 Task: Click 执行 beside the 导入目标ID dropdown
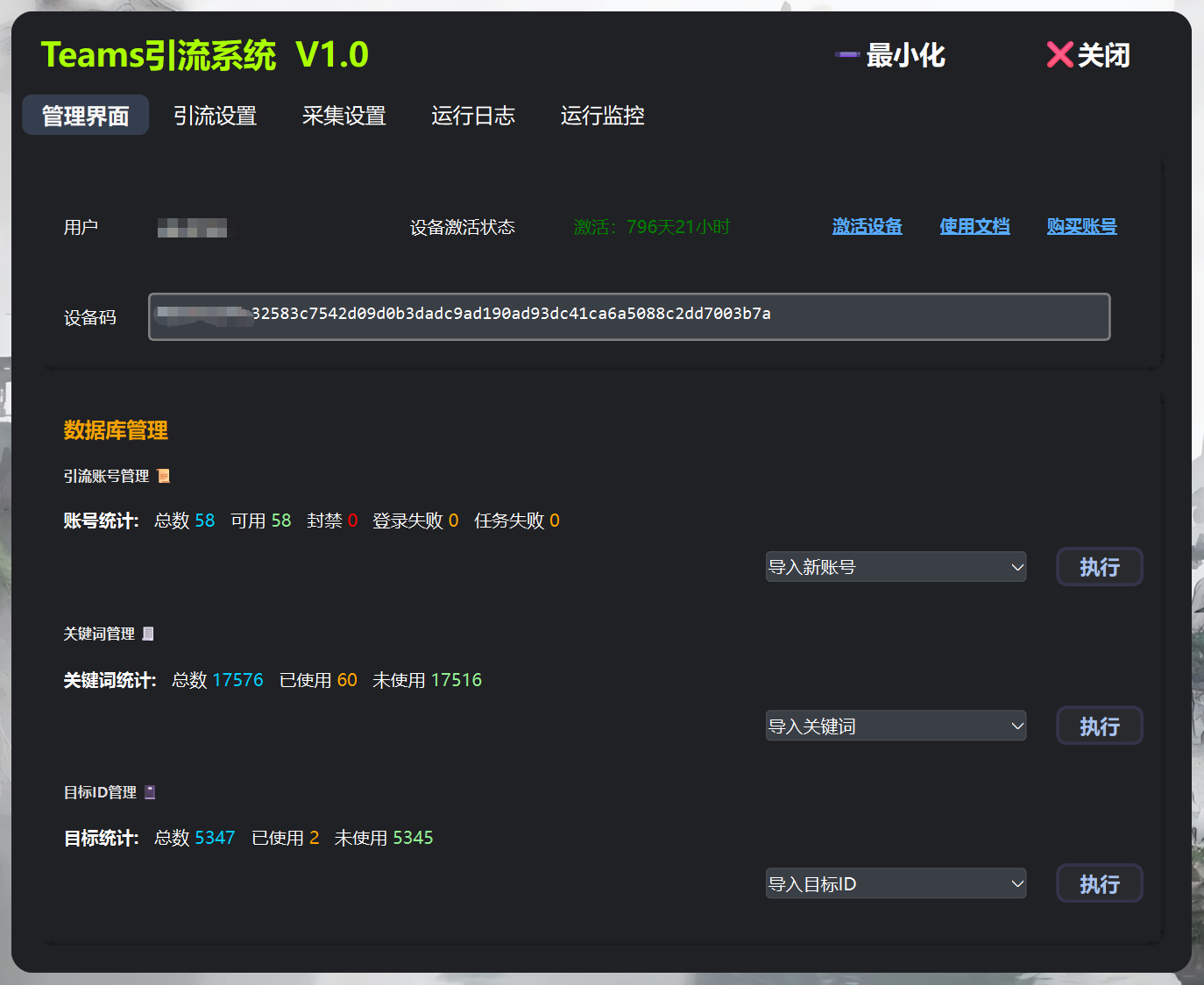click(1099, 883)
